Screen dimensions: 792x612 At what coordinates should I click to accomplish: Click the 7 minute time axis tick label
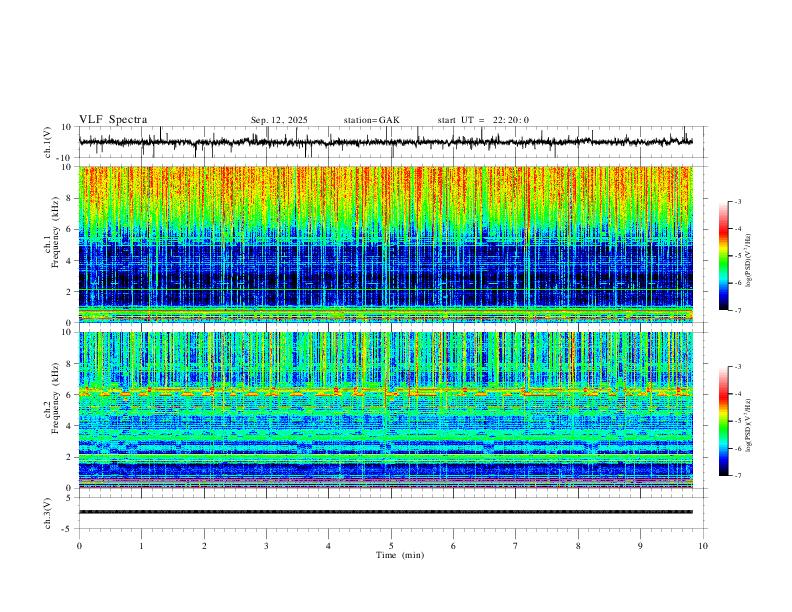[x=516, y=546]
